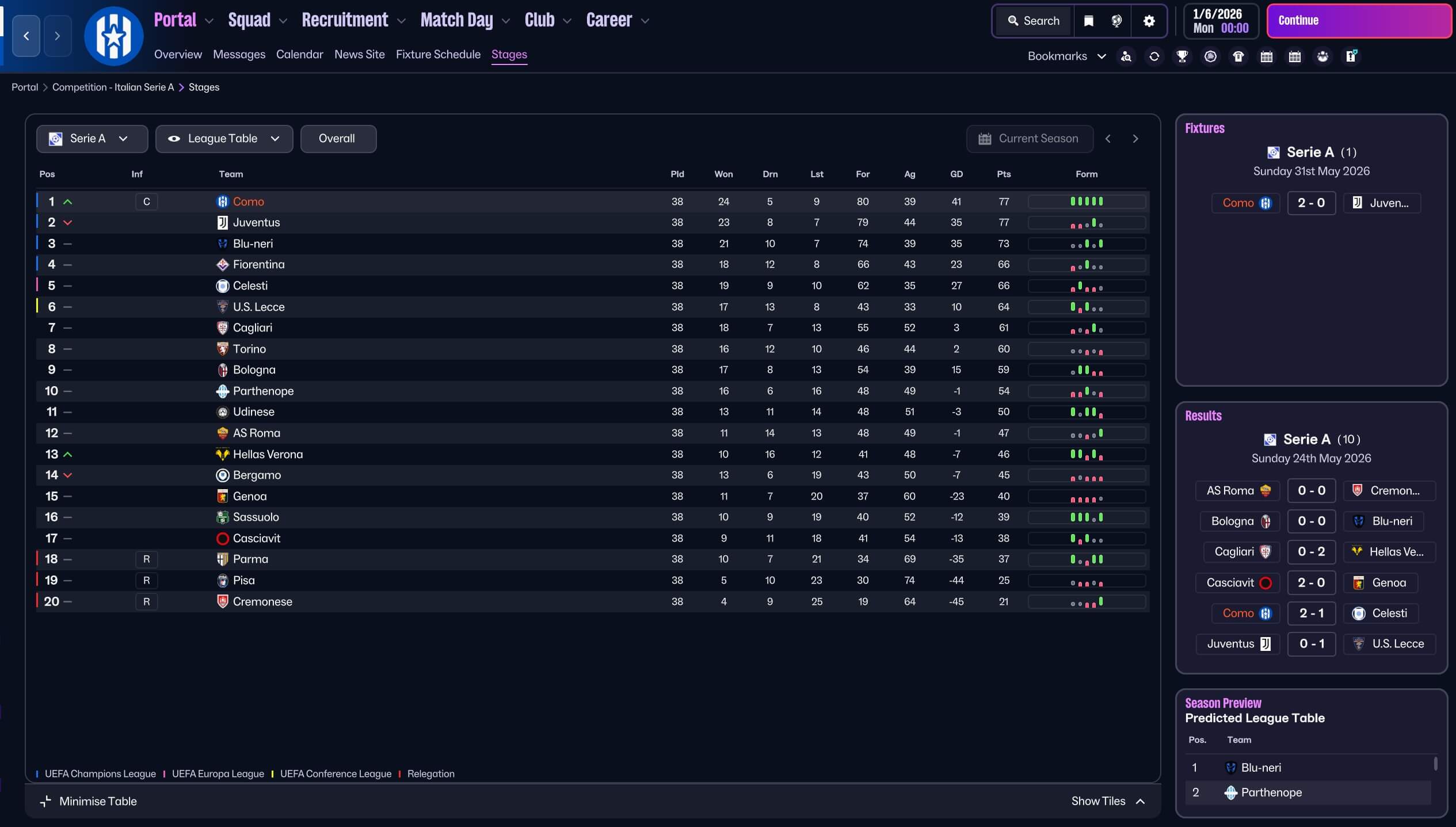Open settings gear in top bar
This screenshot has width=1456, height=827.
coord(1149,21)
